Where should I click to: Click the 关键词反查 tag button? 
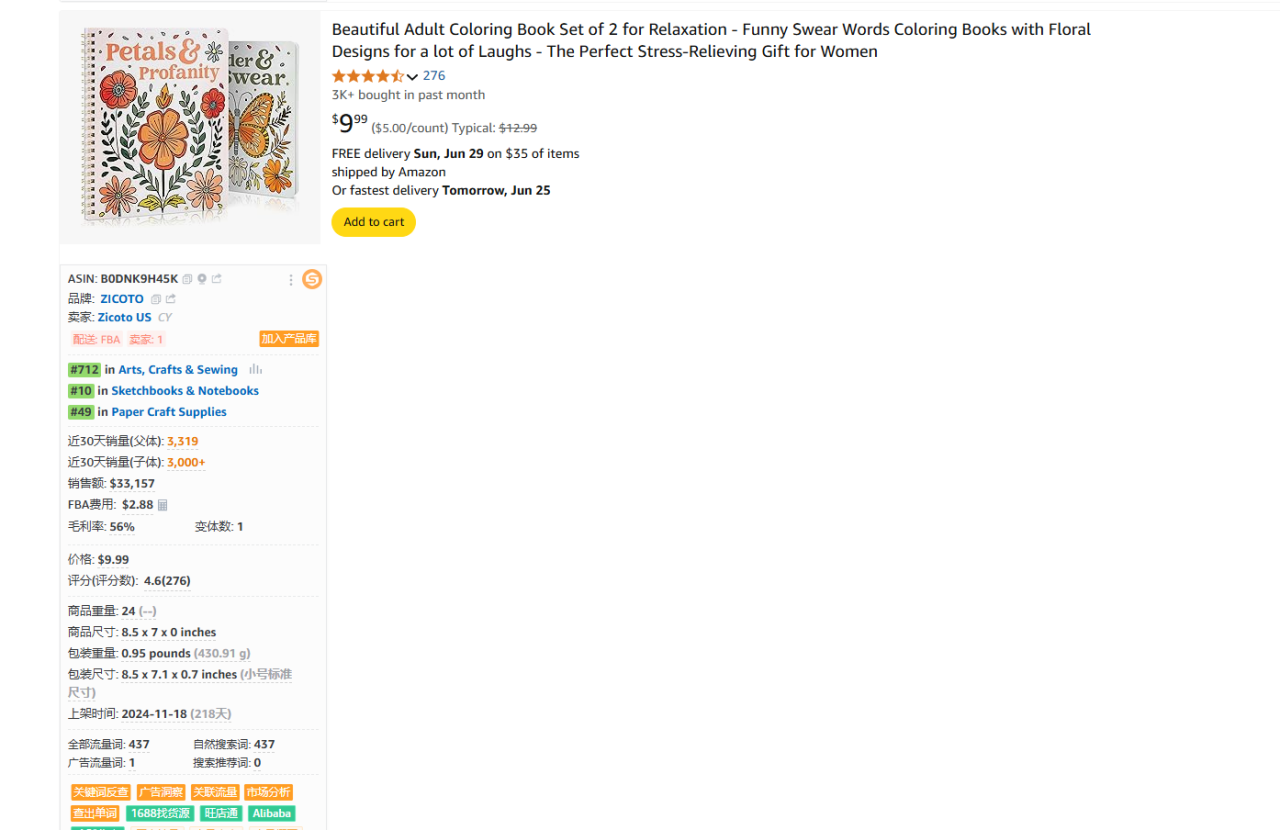coord(101,793)
